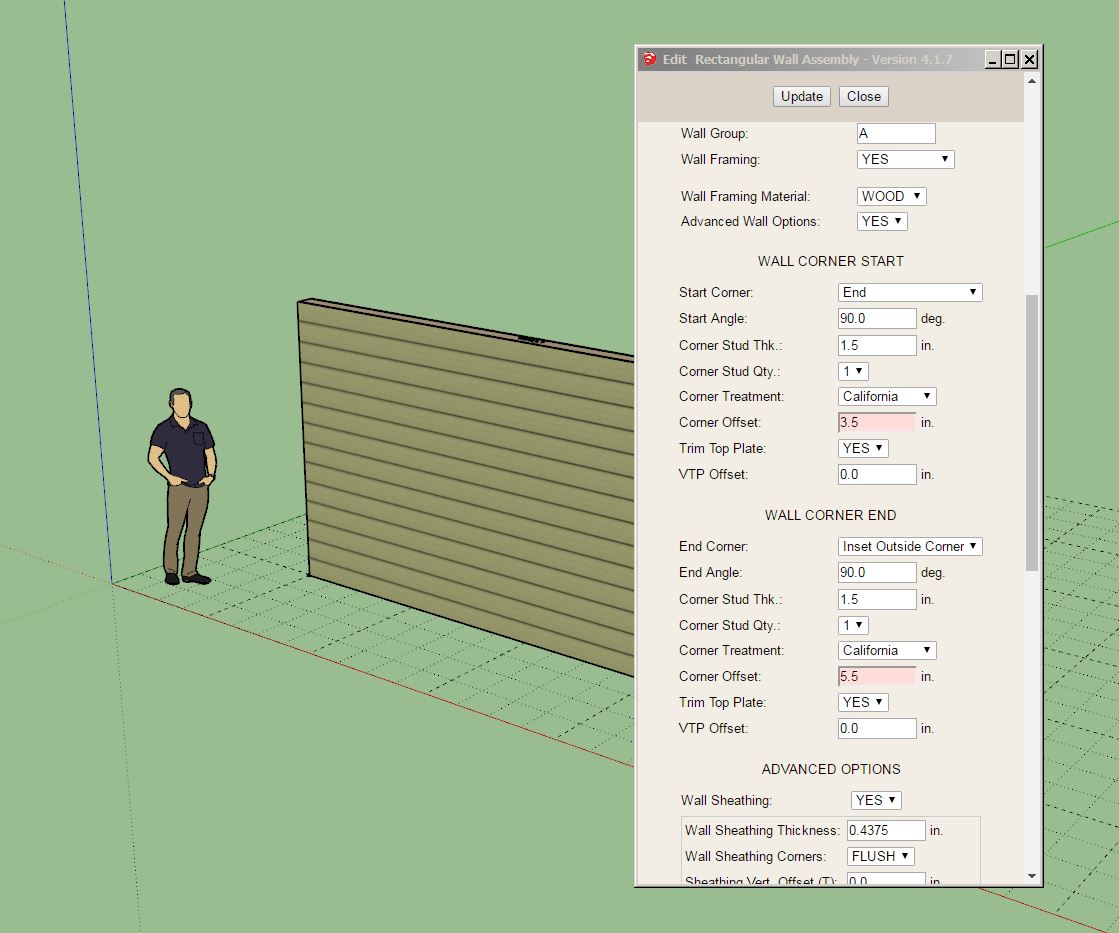The height and width of the screenshot is (933, 1119).
Task: Toggle the Wall Sheathing YES dropdown
Action: coord(876,800)
